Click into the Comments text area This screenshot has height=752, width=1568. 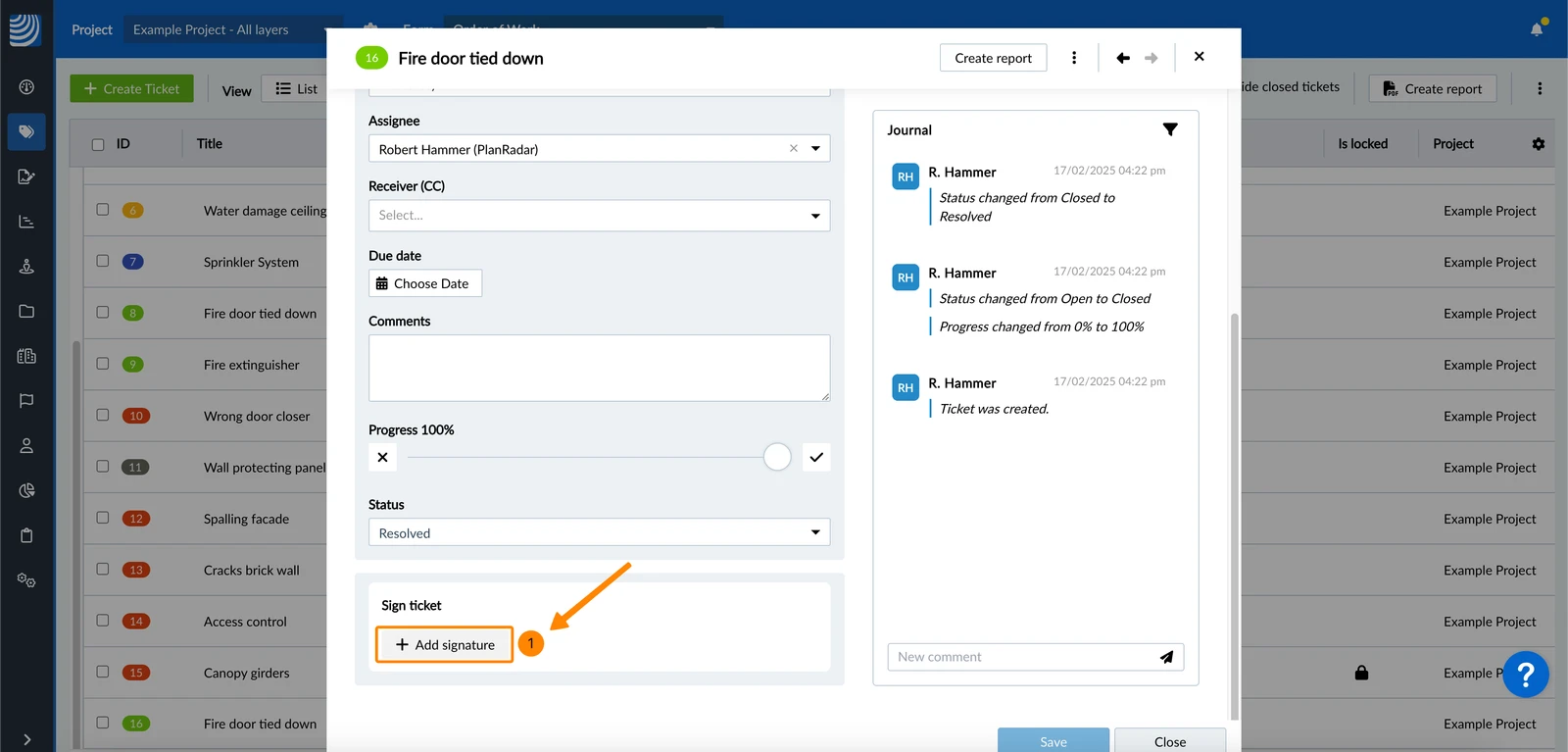(x=600, y=368)
